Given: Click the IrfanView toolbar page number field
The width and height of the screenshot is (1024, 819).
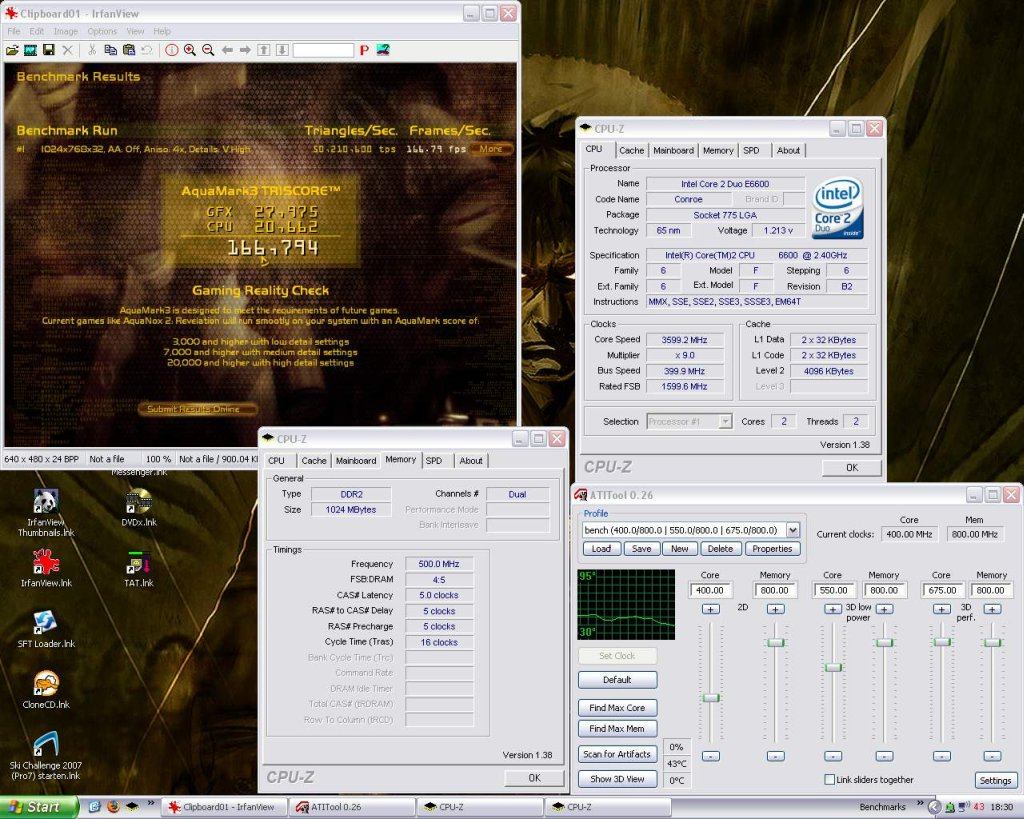Looking at the screenshot, I should [x=323, y=50].
